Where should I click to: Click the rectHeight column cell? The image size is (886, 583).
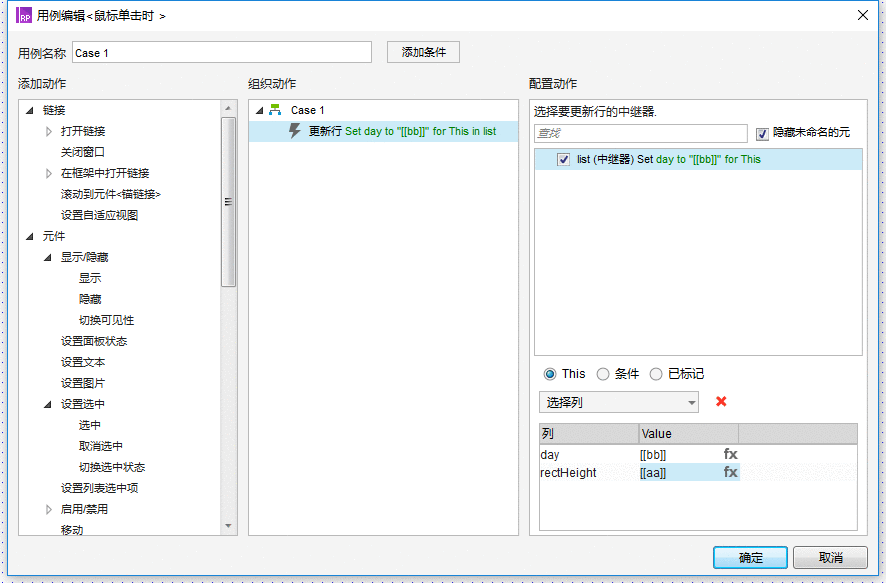click(589, 472)
